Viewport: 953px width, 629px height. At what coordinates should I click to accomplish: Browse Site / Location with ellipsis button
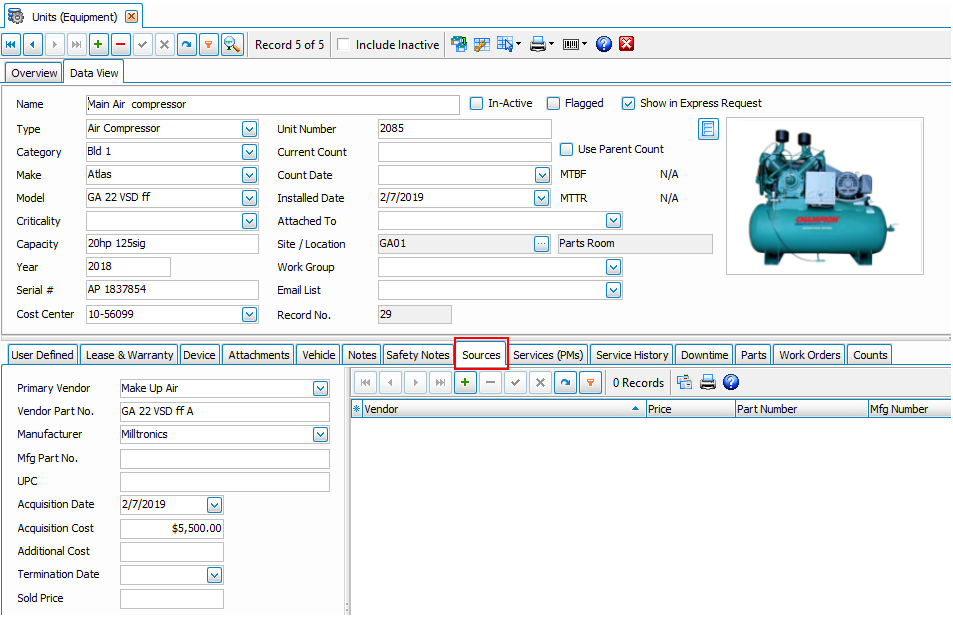542,244
